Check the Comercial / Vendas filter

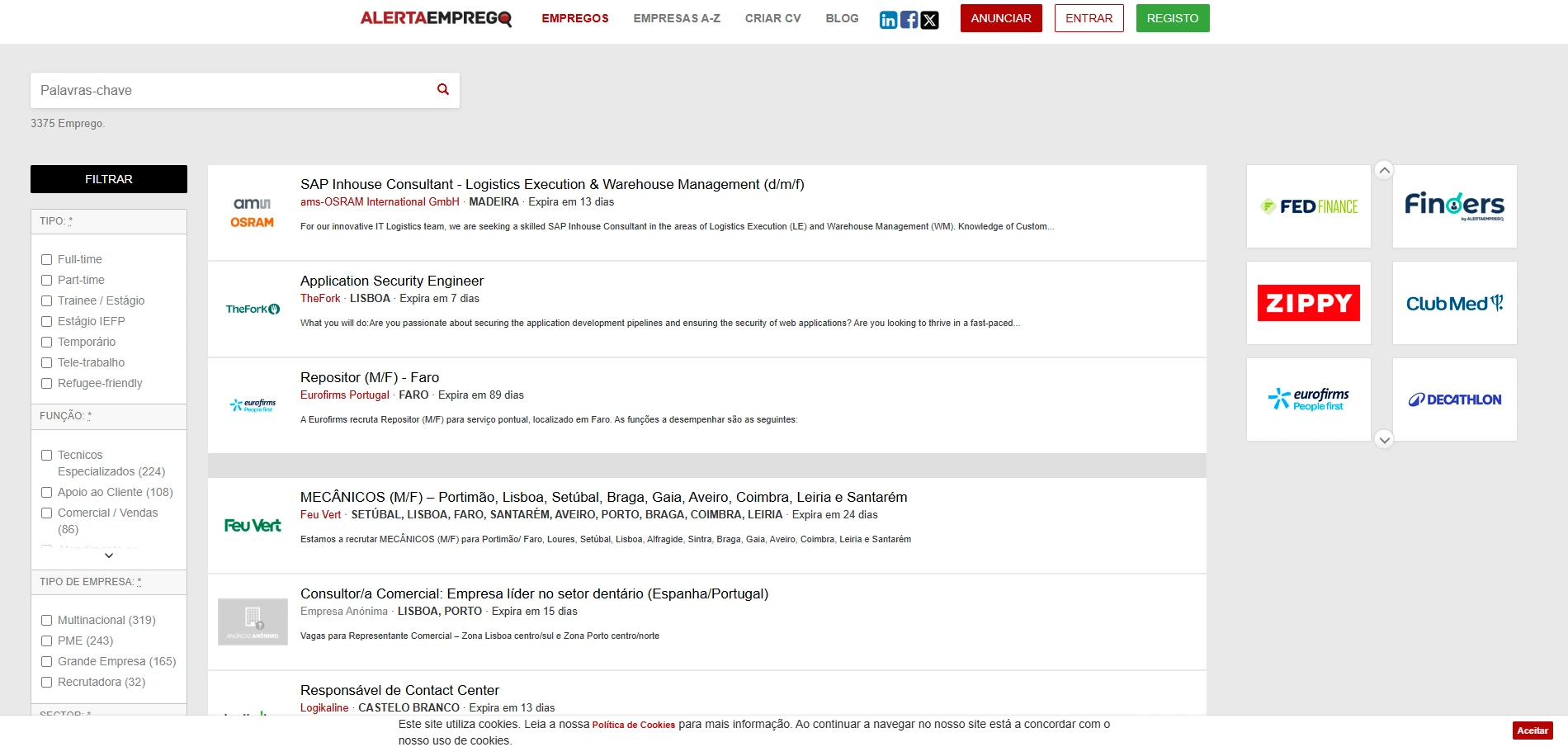(47, 513)
